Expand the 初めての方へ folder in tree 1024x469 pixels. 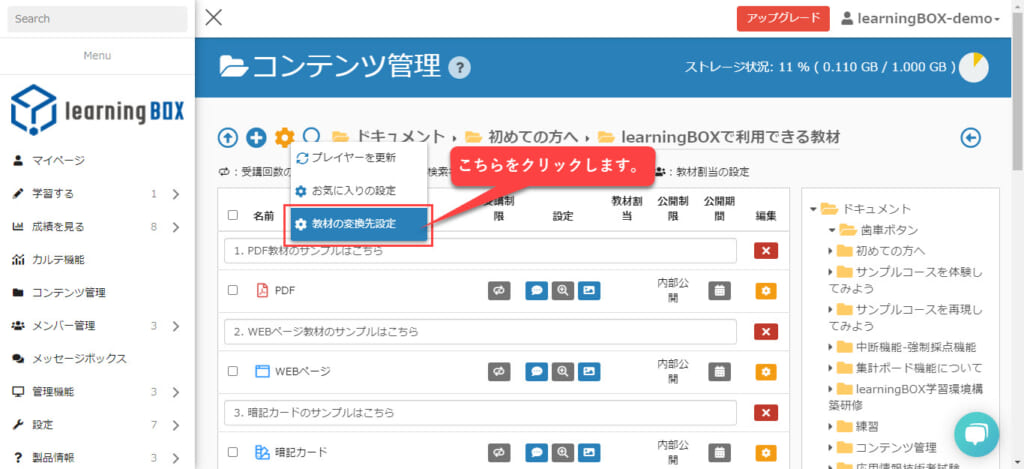click(831, 251)
